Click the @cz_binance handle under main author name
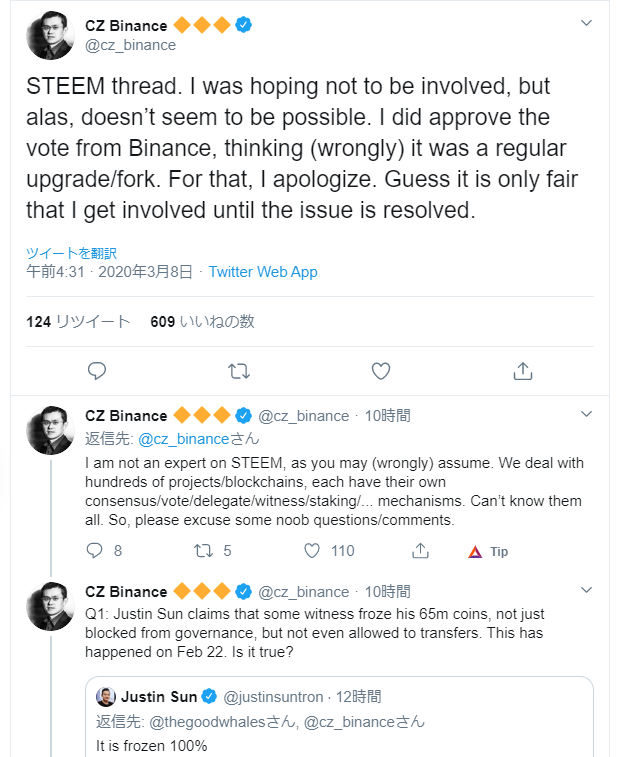Viewport: 624px width, 757px height. (130, 45)
